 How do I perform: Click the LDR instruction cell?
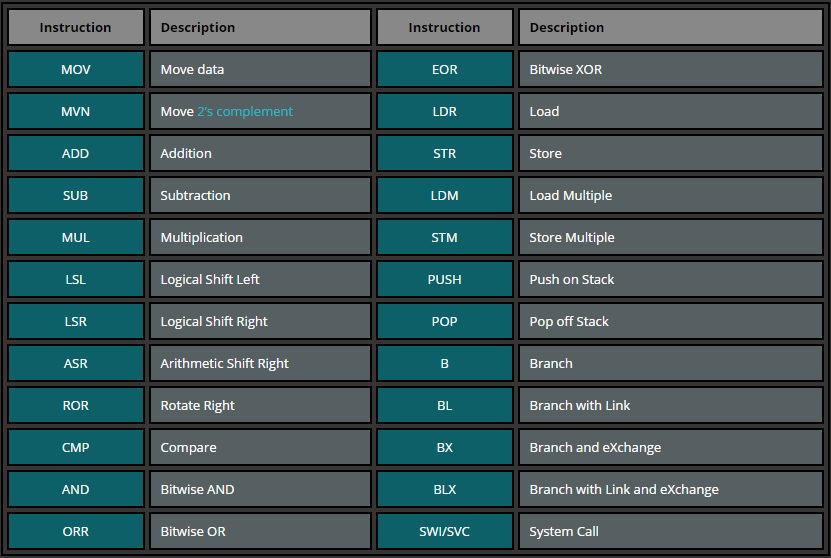point(445,112)
